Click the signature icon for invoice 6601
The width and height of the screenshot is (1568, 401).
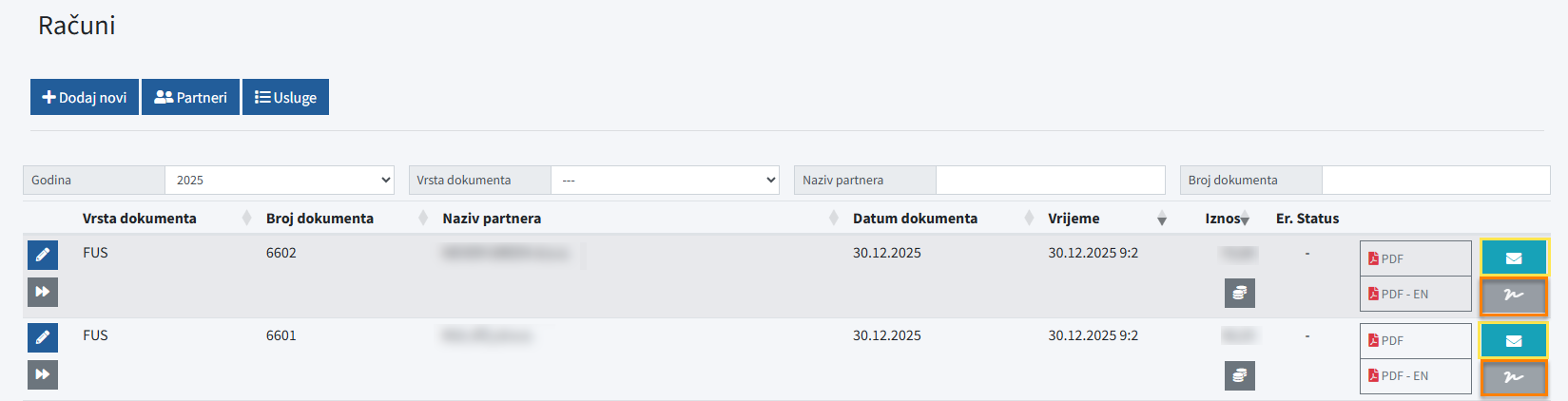click(1513, 377)
